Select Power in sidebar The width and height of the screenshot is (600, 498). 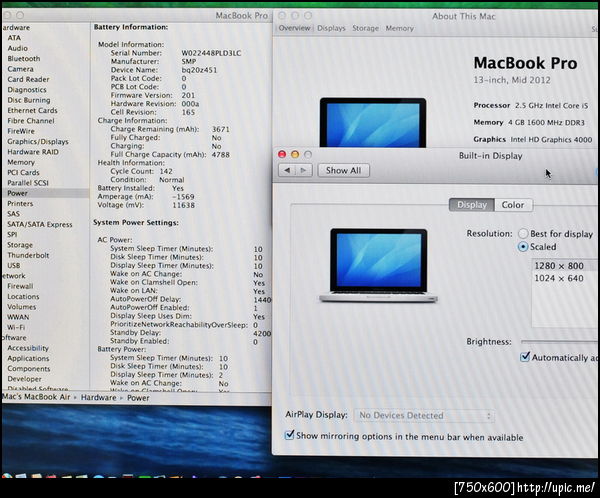coord(18,193)
